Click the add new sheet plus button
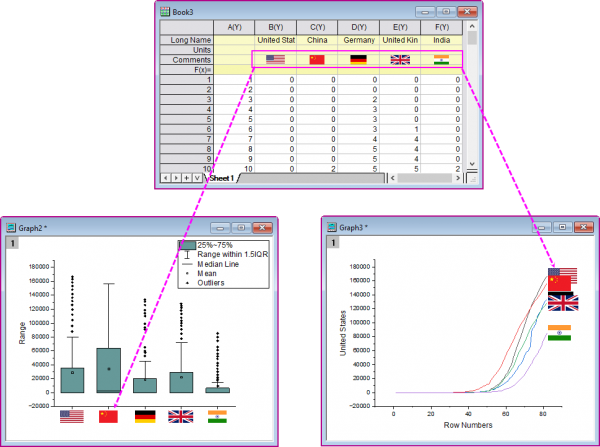Viewport: 600px width, 447px height. tap(185, 178)
